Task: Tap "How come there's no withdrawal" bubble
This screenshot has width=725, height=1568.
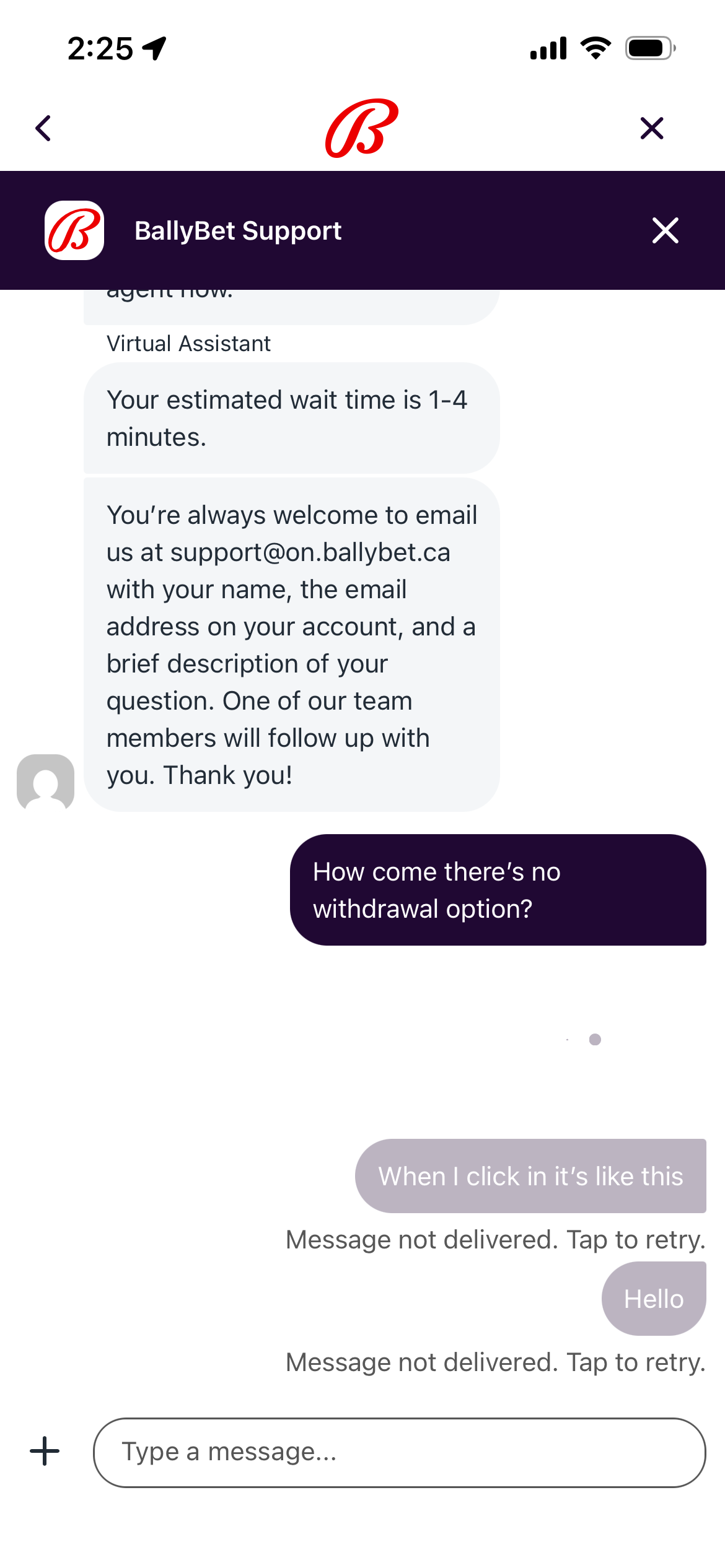Action: 498,890
